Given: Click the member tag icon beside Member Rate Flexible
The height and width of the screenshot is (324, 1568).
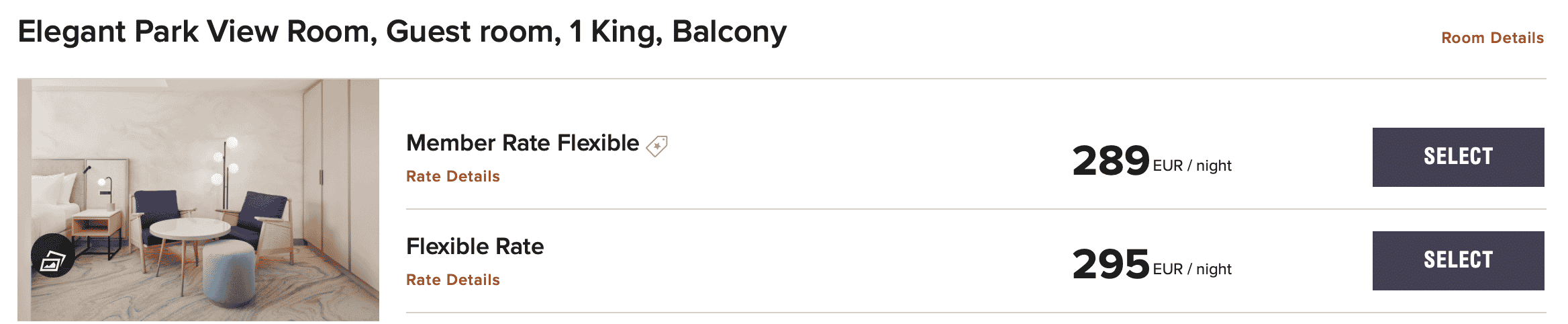Looking at the screenshot, I should click(656, 145).
